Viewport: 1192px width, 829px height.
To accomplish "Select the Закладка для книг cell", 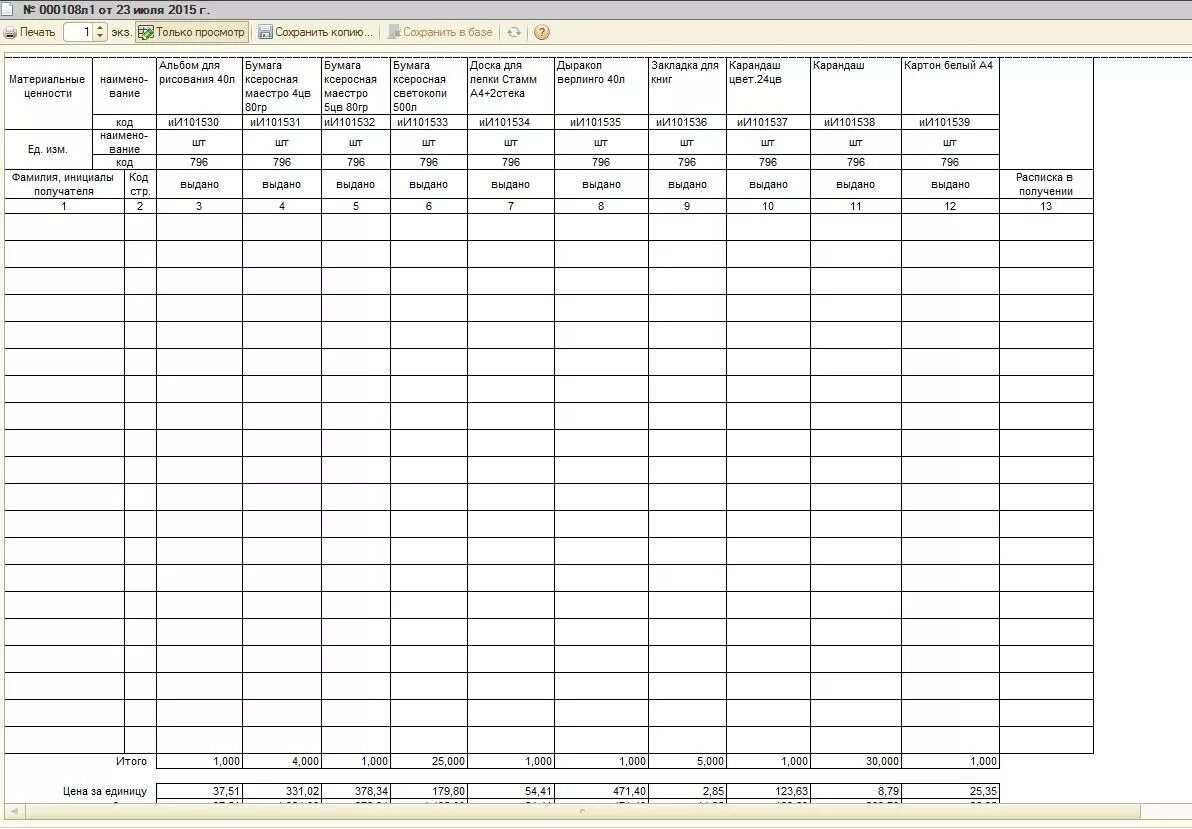I will 687,86.
